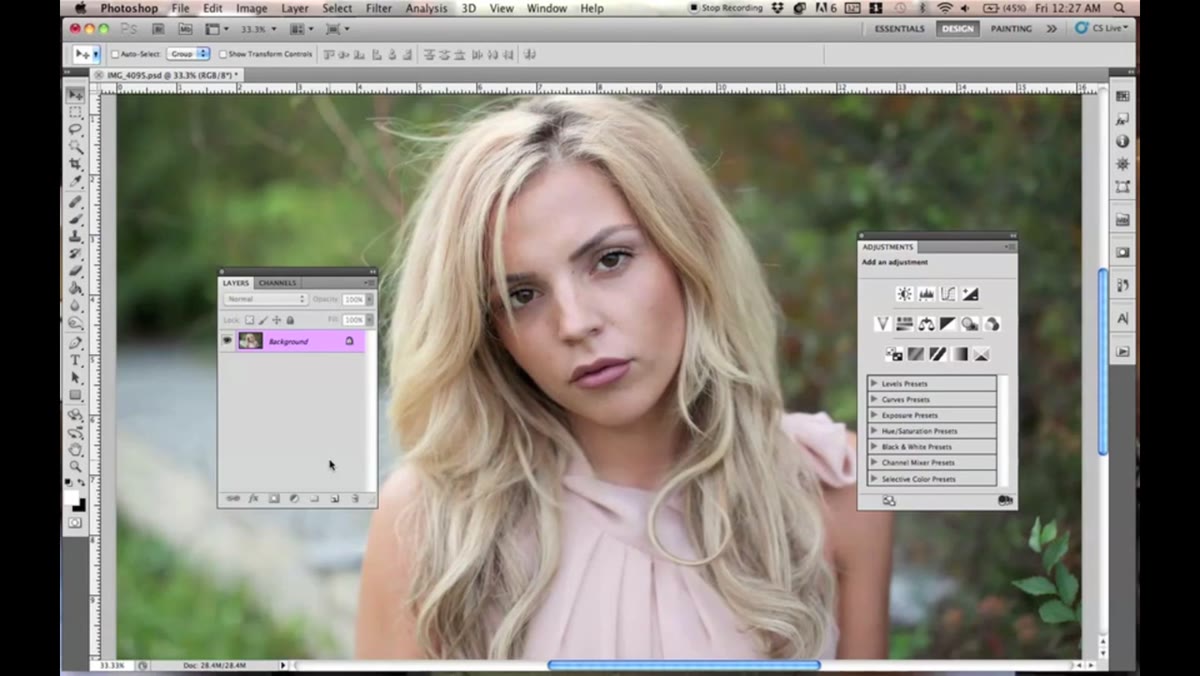The width and height of the screenshot is (1200, 676).
Task: Create a new layer in Layers panel
Action: tap(334, 498)
